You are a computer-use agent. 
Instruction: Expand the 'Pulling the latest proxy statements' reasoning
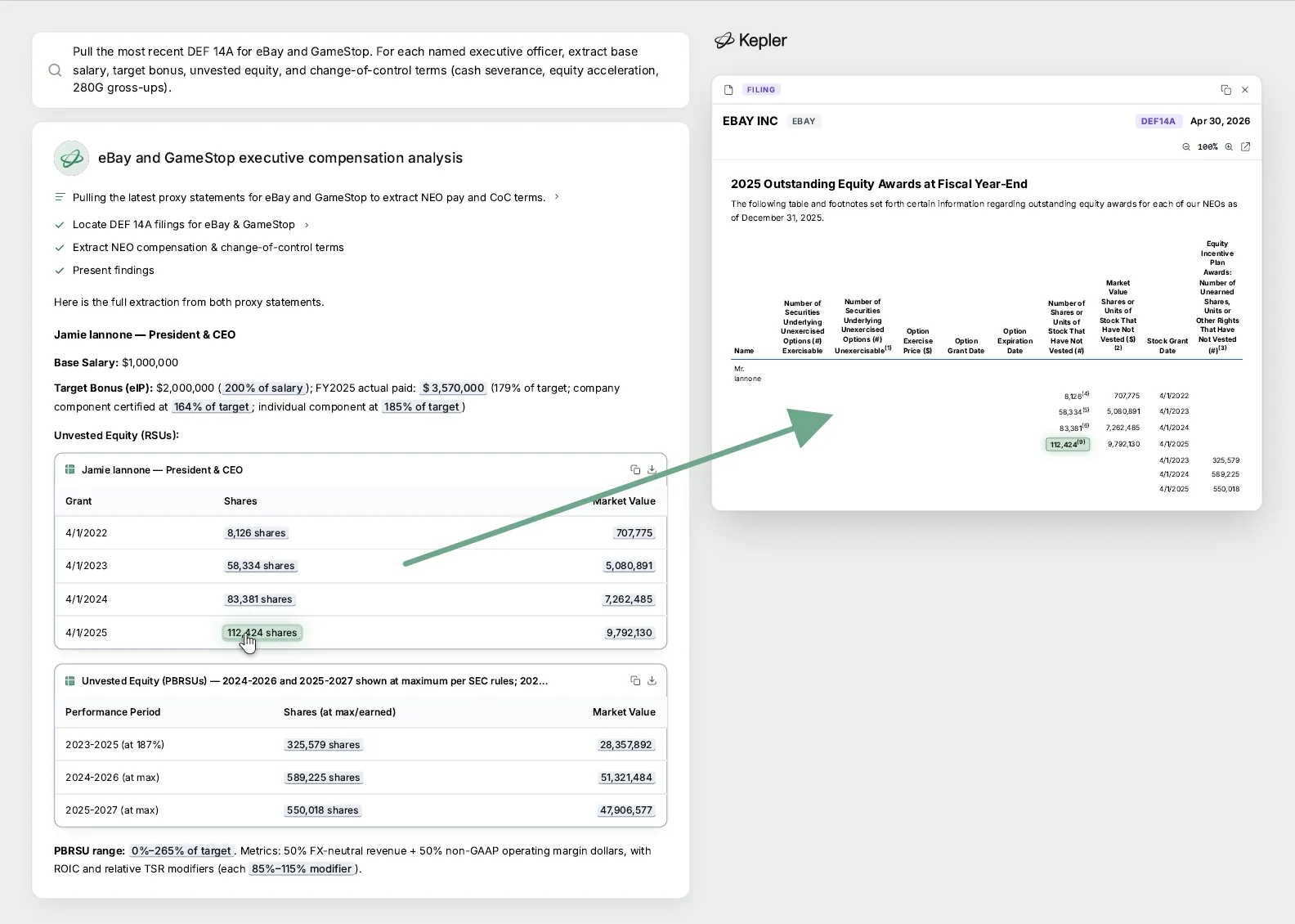pos(557,197)
